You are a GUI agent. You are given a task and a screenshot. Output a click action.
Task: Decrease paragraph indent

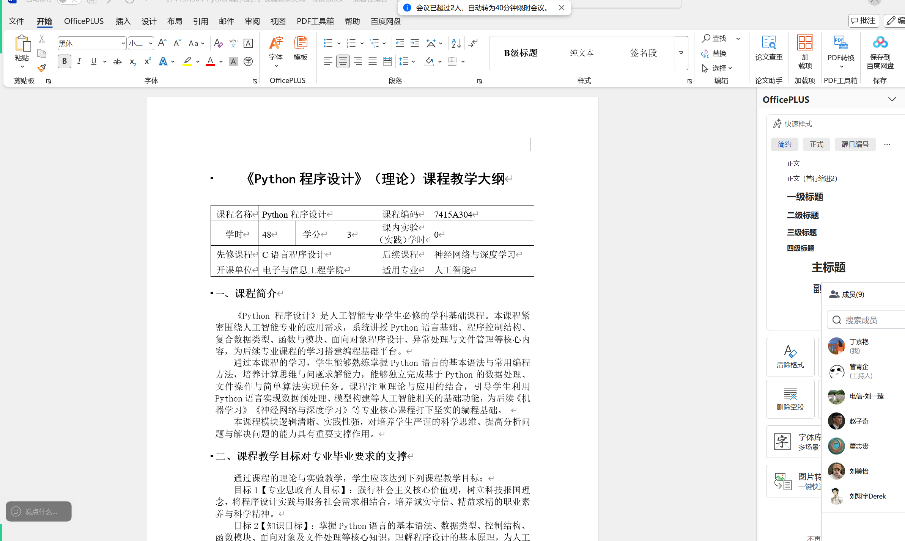(x=400, y=43)
